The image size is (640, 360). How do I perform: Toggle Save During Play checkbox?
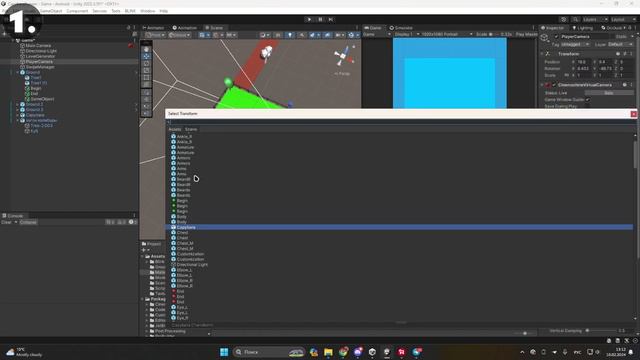coord(588,106)
